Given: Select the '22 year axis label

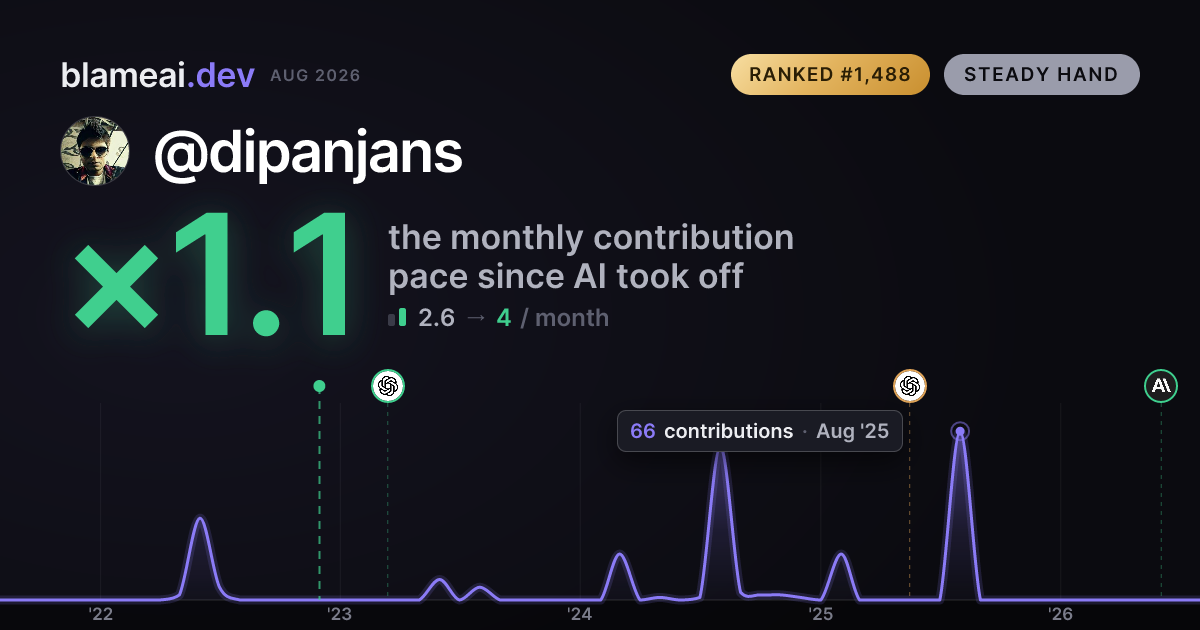Looking at the screenshot, I should [100, 614].
